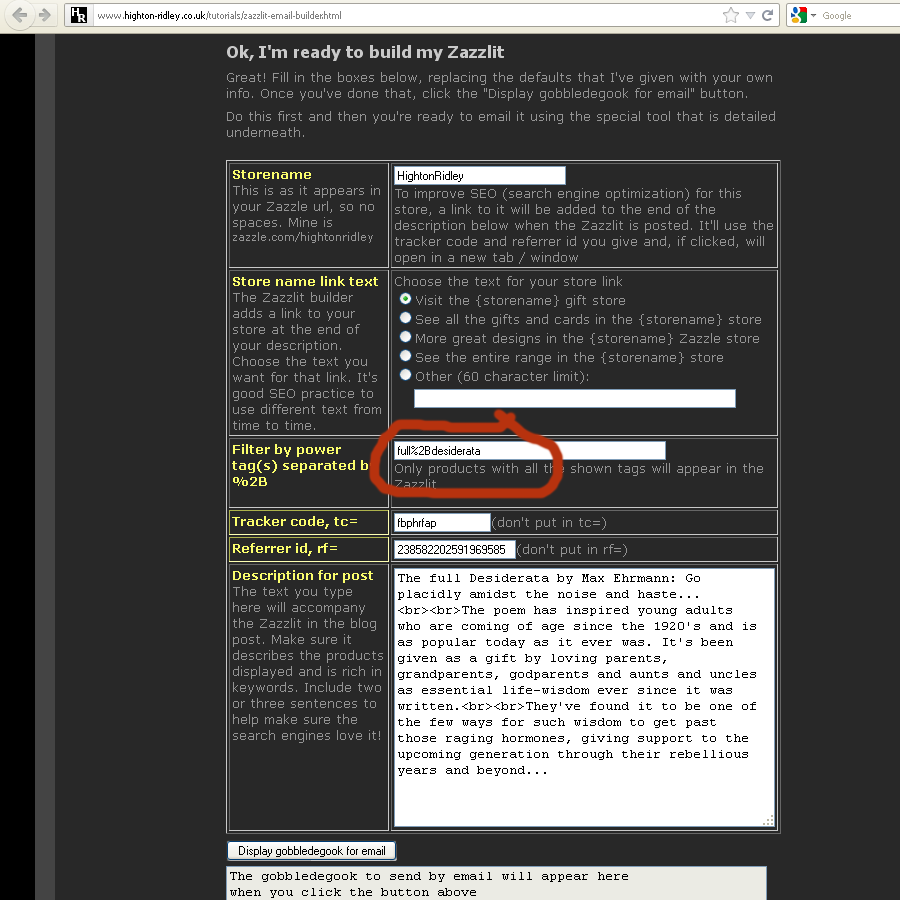The image size is (900, 900).
Task: Click 'Display gobbledegook for email' button
Action: pyautogui.click(x=312, y=851)
